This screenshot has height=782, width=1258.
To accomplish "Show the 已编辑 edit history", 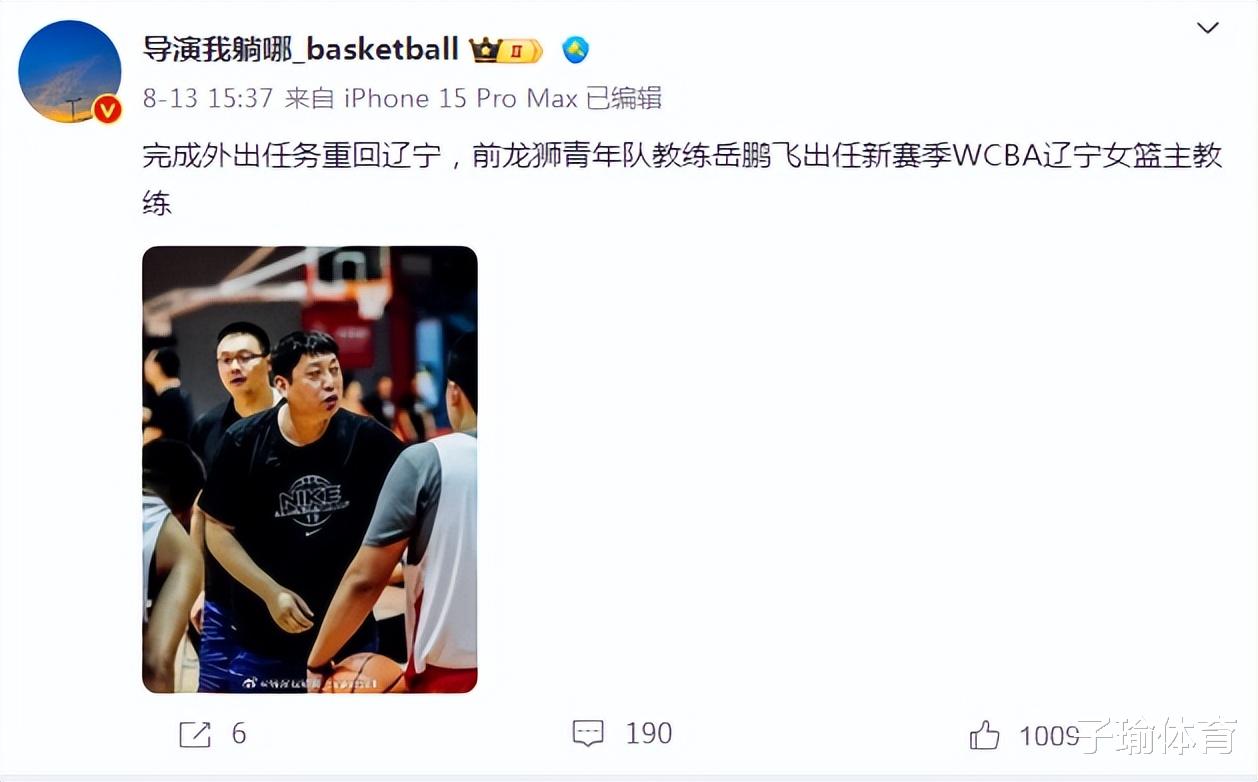I will (x=624, y=98).
